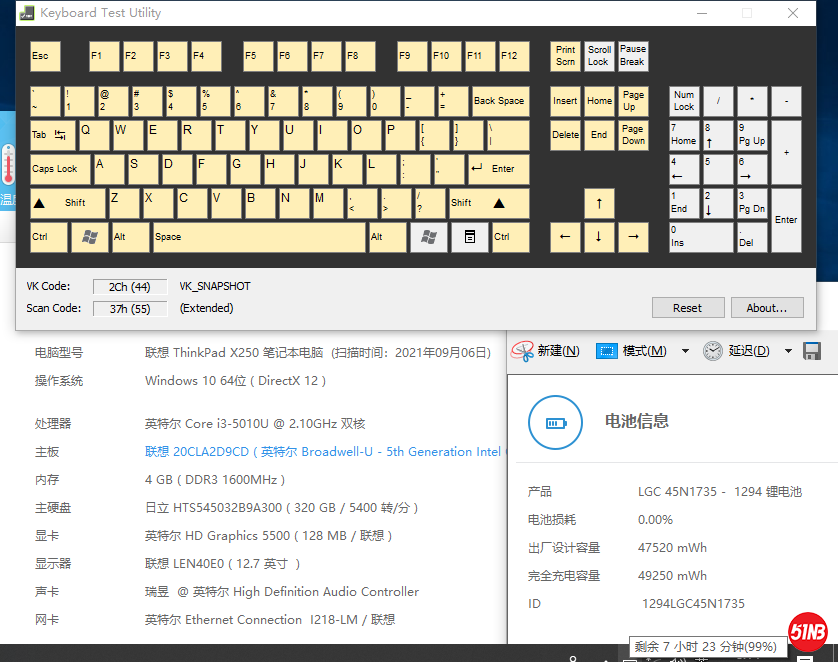Click the Delete navigation key
The width and height of the screenshot is (838, 662).
[x=565, y=135]
